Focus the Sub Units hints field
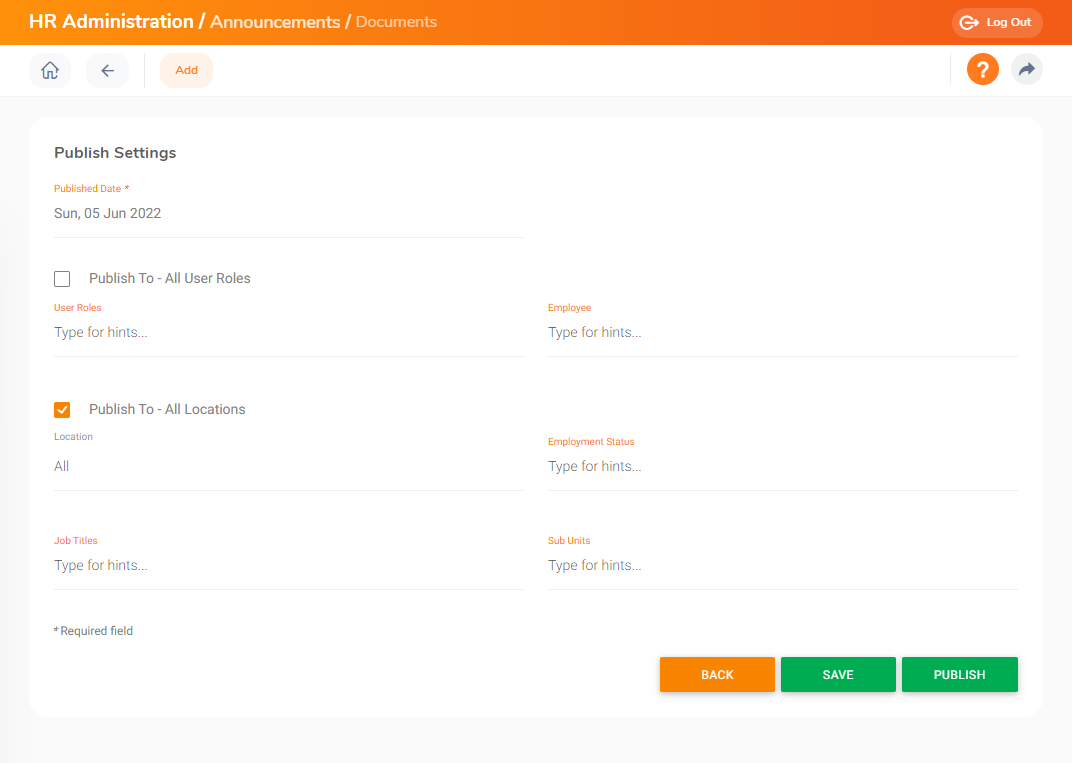Image resolution: width=1072 pixels, height=763 pixels. pyautogui.click(x=783, y=565)
